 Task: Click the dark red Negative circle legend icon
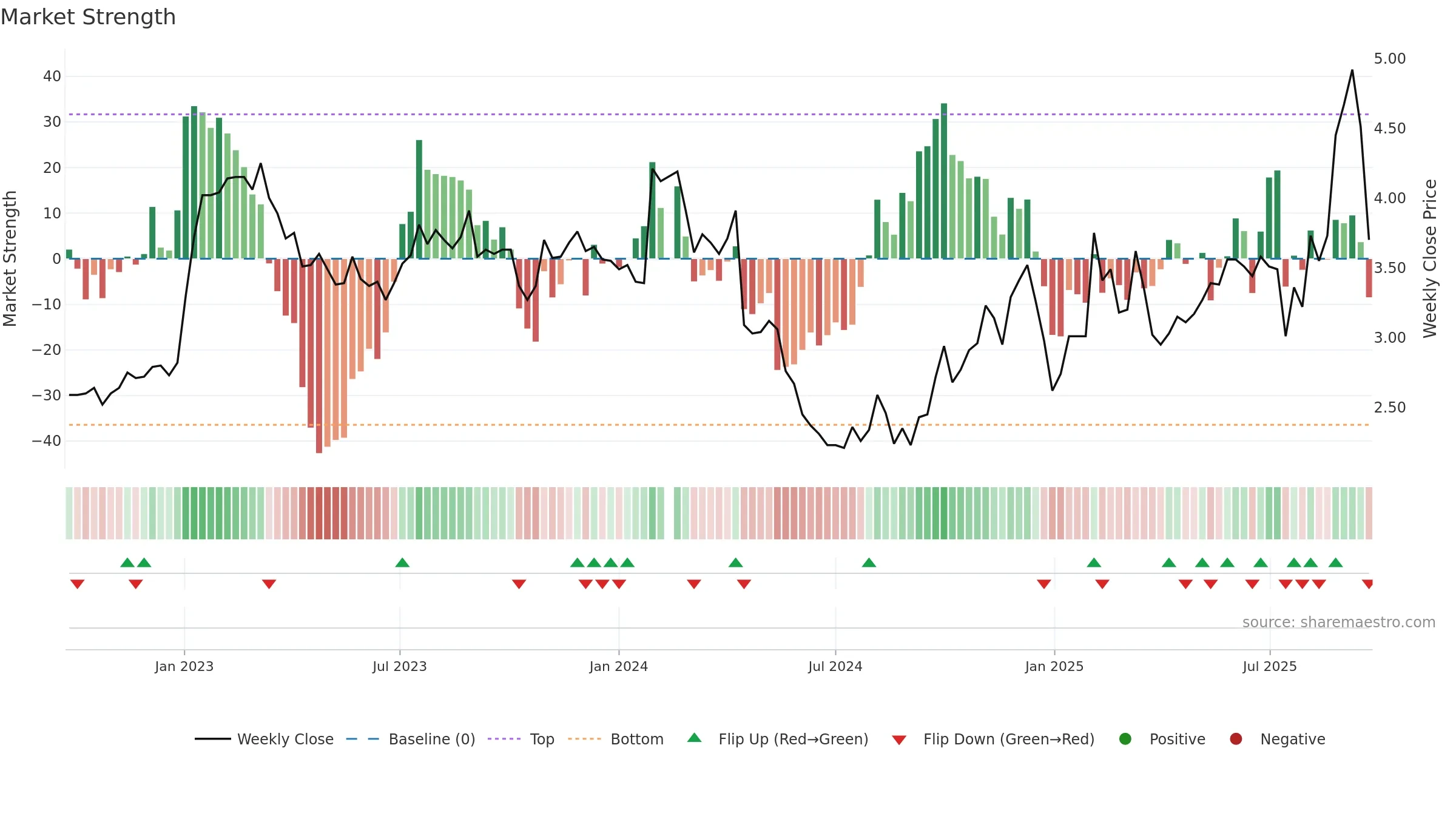pyautogui.click(x=1236, y=739)
